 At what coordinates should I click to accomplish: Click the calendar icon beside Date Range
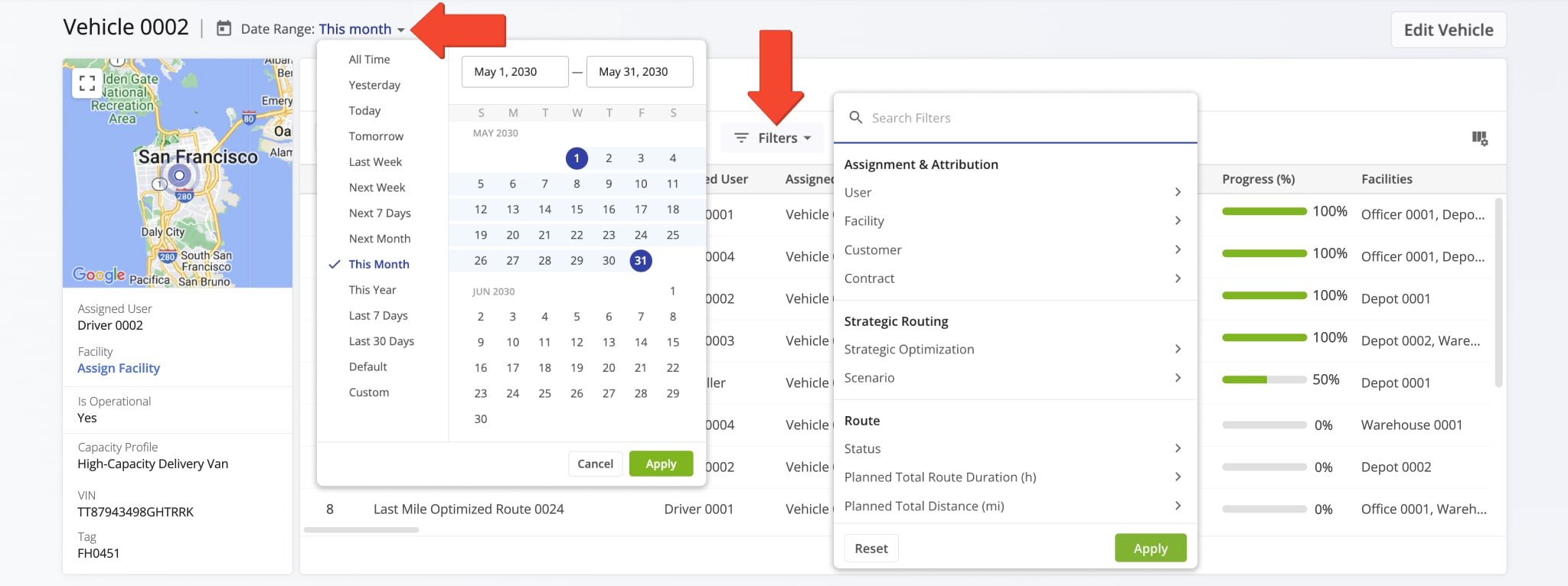(x=224, y=29)
